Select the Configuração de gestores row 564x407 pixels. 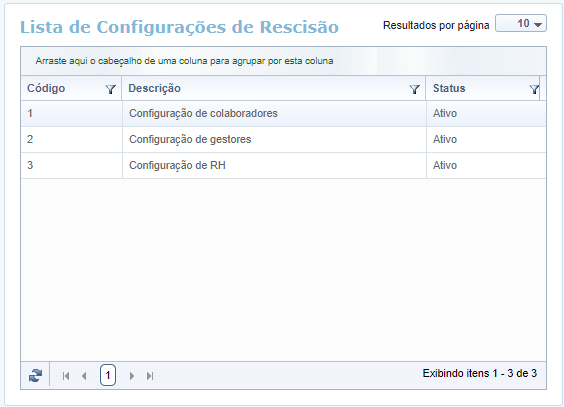point(283,140)
